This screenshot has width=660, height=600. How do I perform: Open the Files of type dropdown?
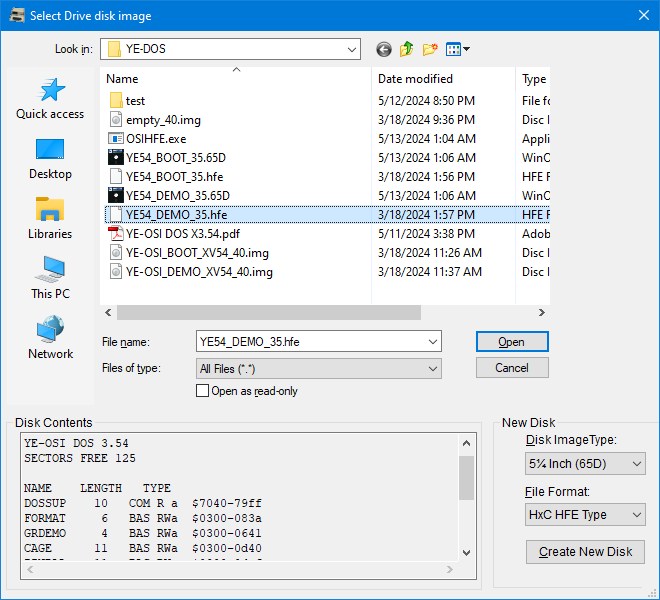click(433, 369)
